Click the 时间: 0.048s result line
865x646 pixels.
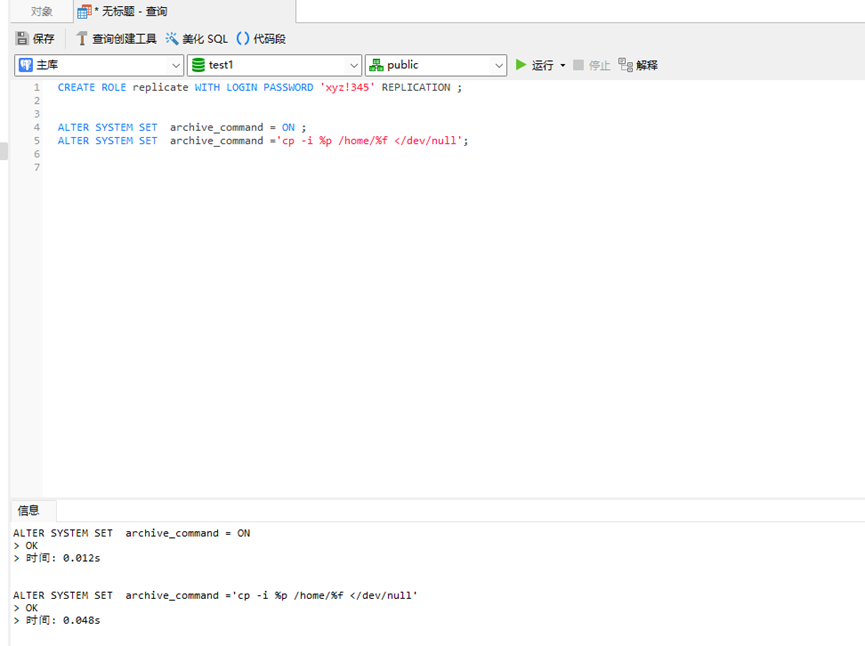[57, 620]
